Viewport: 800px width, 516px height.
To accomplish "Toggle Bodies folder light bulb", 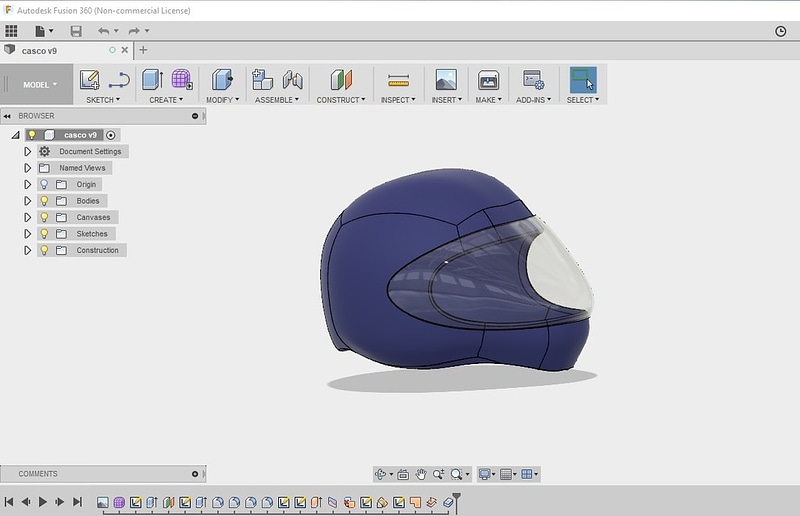I will [44, 201].
